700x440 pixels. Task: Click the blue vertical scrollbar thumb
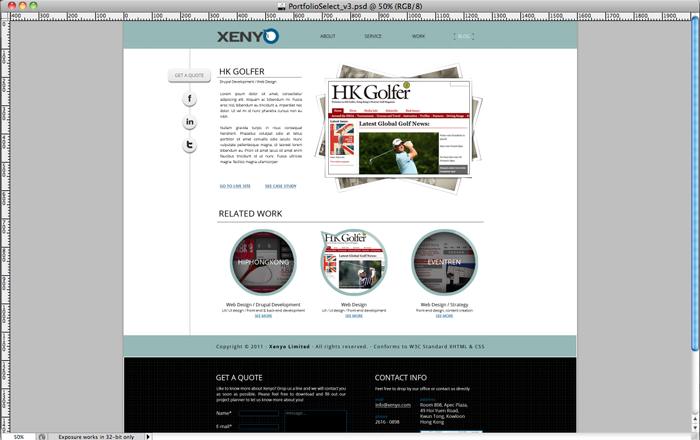coord(695,184)
